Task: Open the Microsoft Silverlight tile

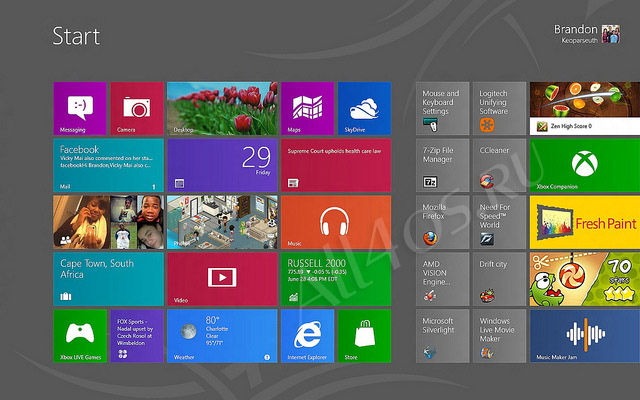Action: click(x=442, y=336)
